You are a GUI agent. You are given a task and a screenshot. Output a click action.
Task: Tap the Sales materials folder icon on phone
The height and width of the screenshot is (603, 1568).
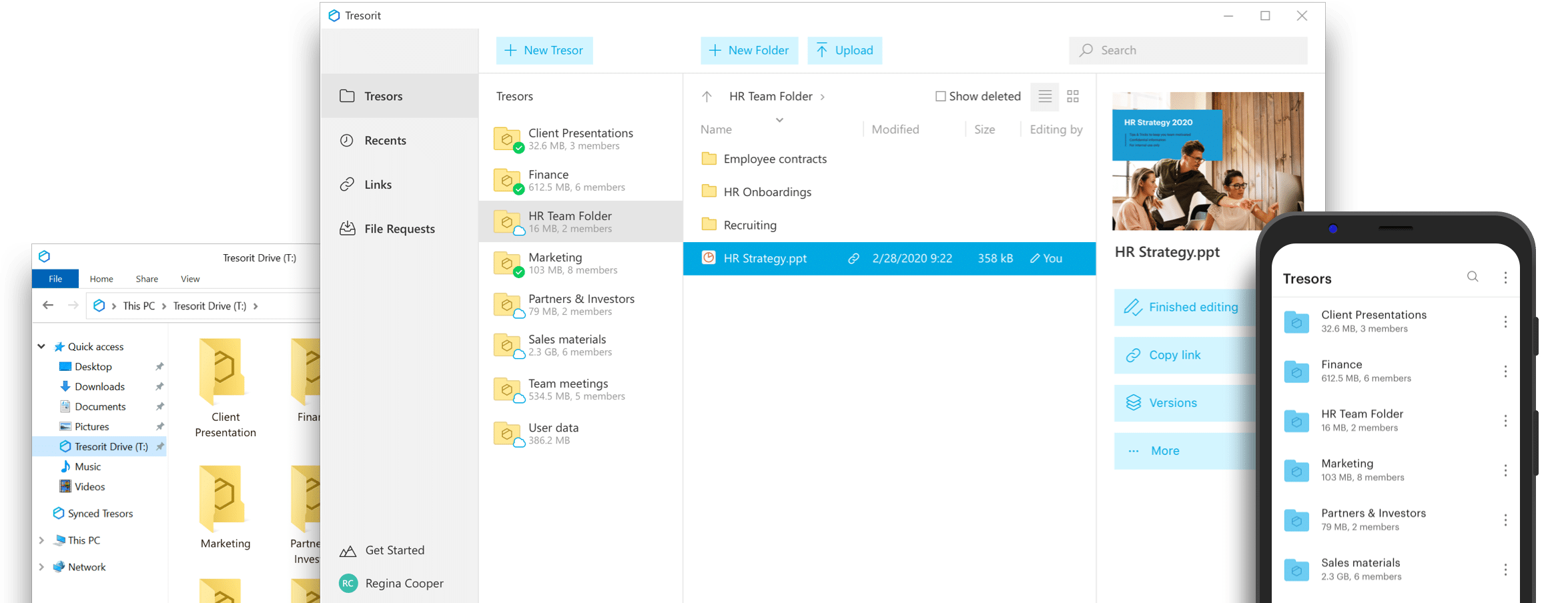pyautogui.click(x=1296, y=570)
